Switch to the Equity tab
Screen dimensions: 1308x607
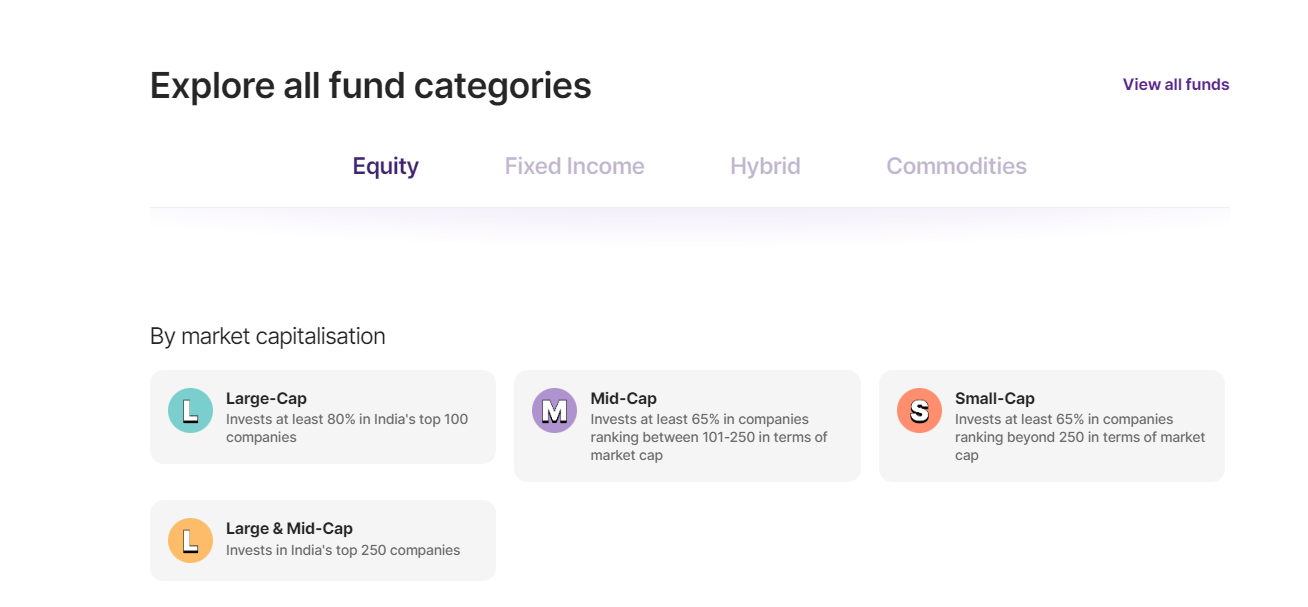click(385, 166)
